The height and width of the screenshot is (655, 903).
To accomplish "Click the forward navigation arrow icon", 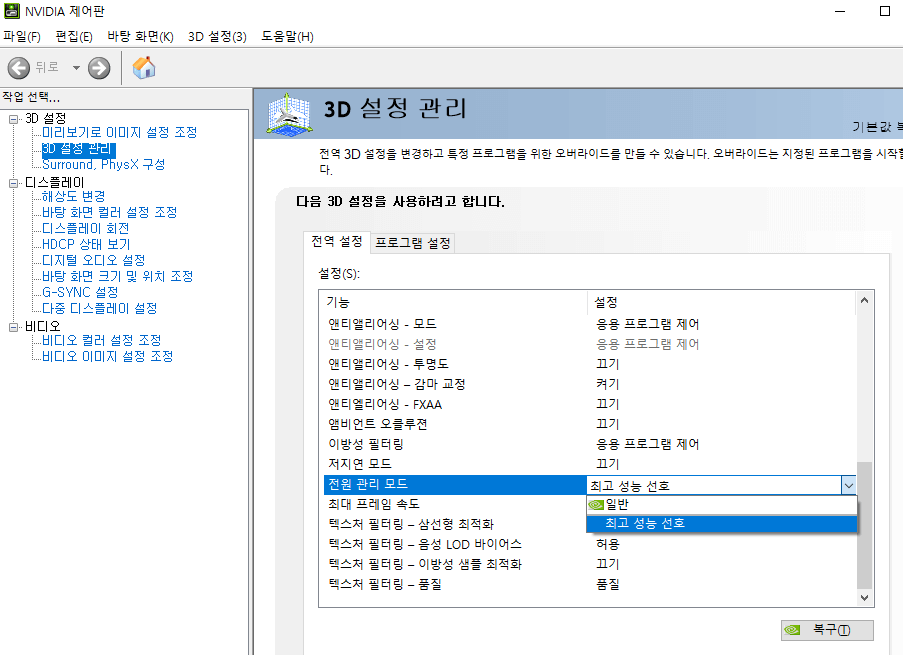I will [97, 68].
